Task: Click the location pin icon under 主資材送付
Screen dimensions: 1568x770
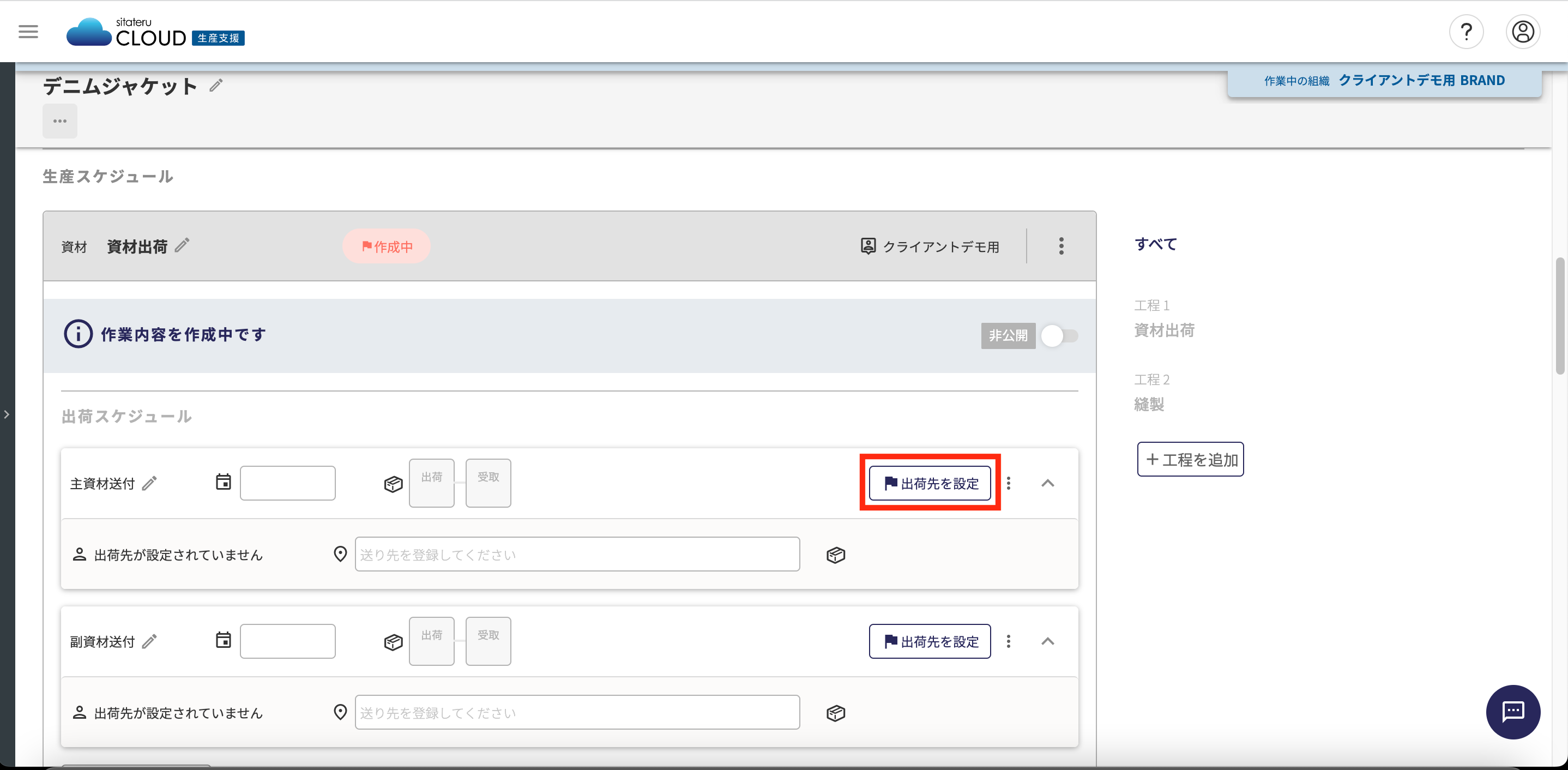Action: click(x=340, y=555)
